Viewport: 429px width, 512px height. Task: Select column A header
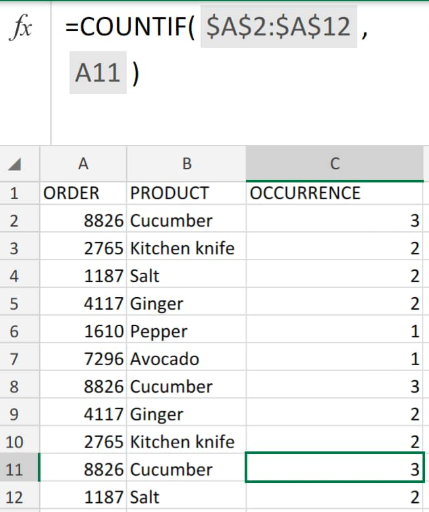[83, 164]
